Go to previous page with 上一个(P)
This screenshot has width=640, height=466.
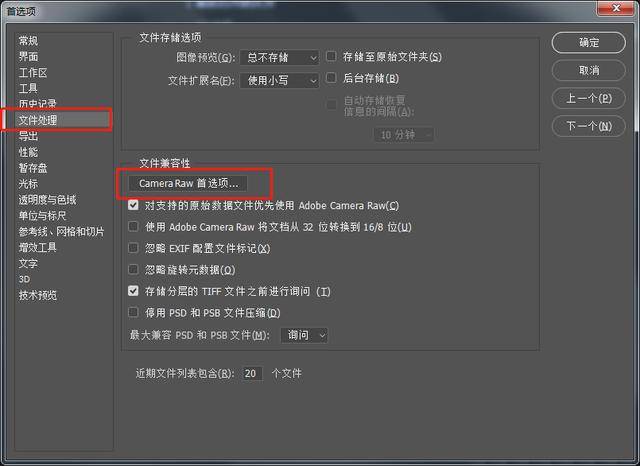point(588,98)
